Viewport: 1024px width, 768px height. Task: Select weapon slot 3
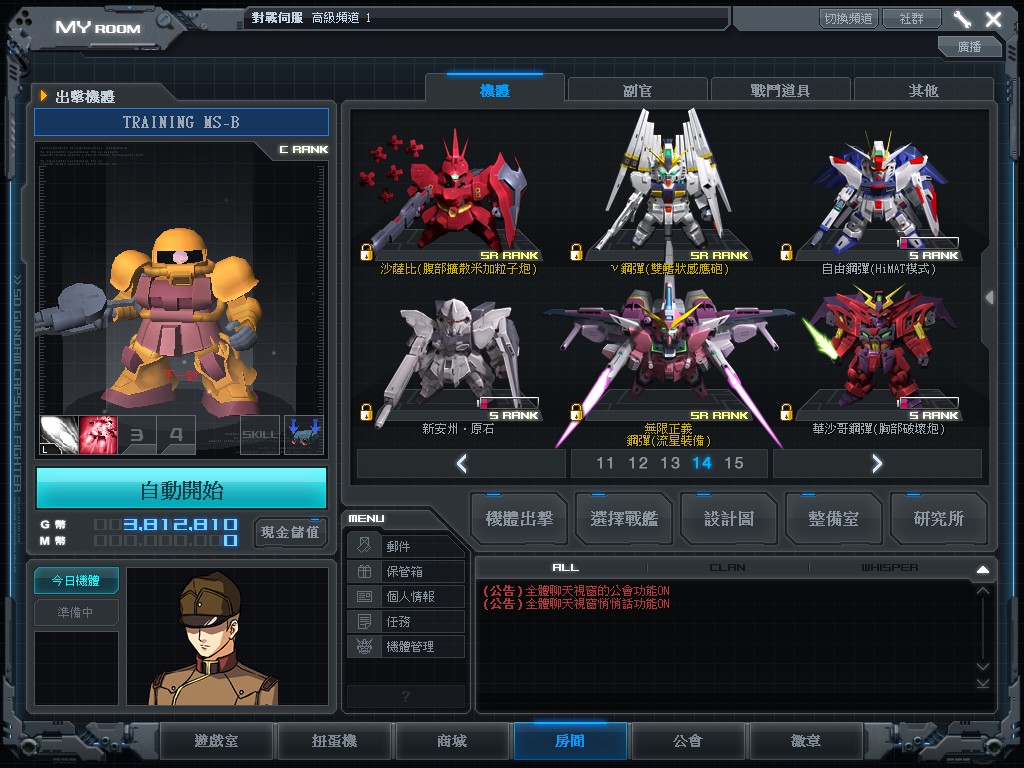pos(137,435)
